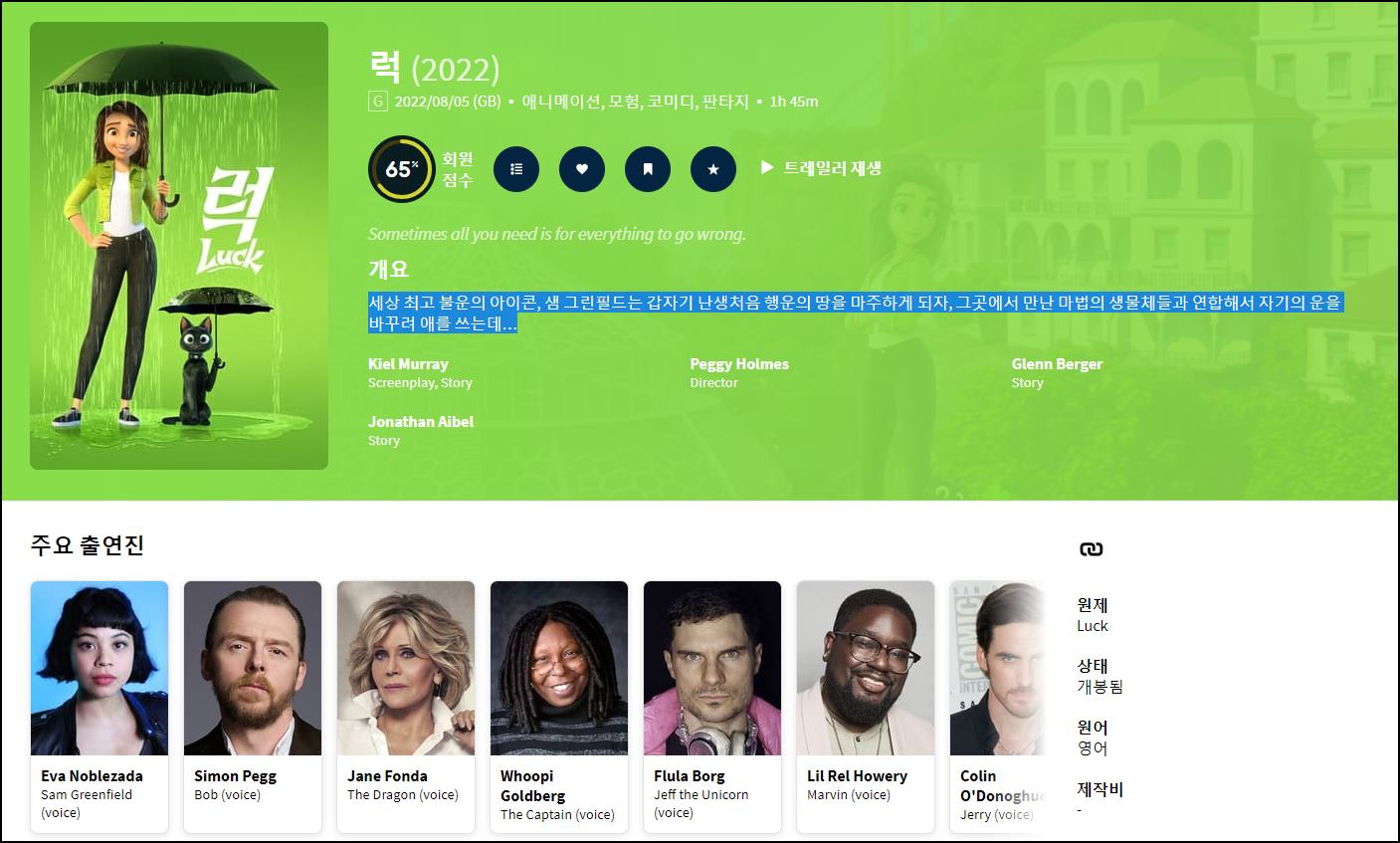Click the Flula Borg name link

[x=690, y=775]
